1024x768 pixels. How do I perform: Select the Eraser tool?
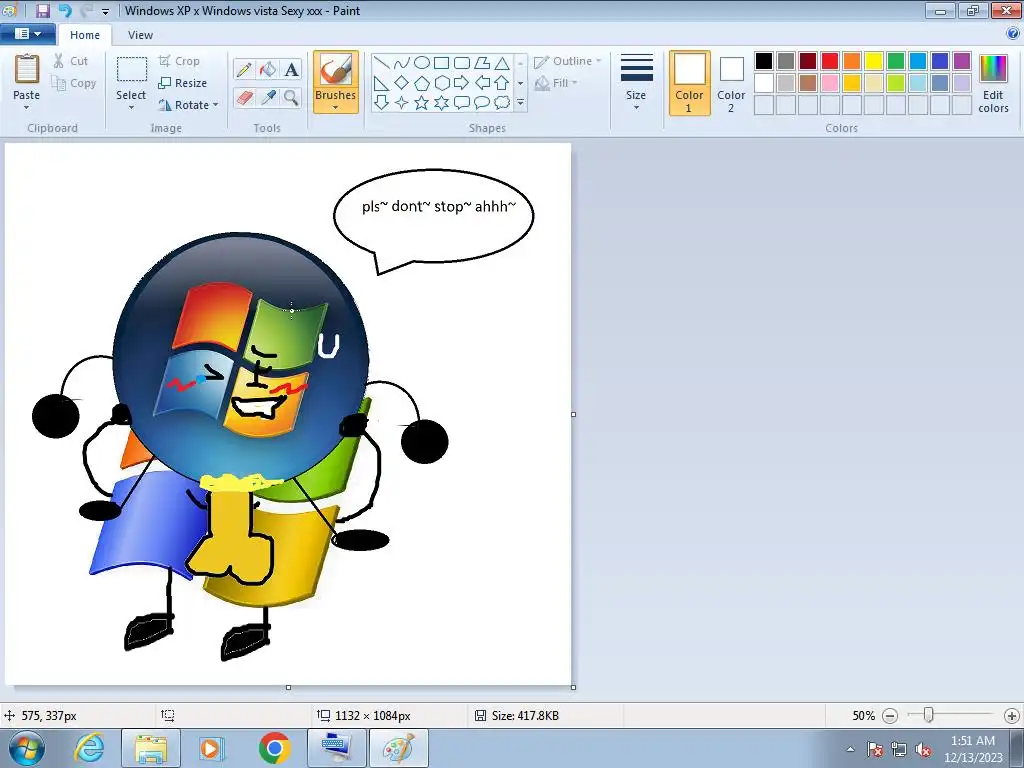coord(244,98)
